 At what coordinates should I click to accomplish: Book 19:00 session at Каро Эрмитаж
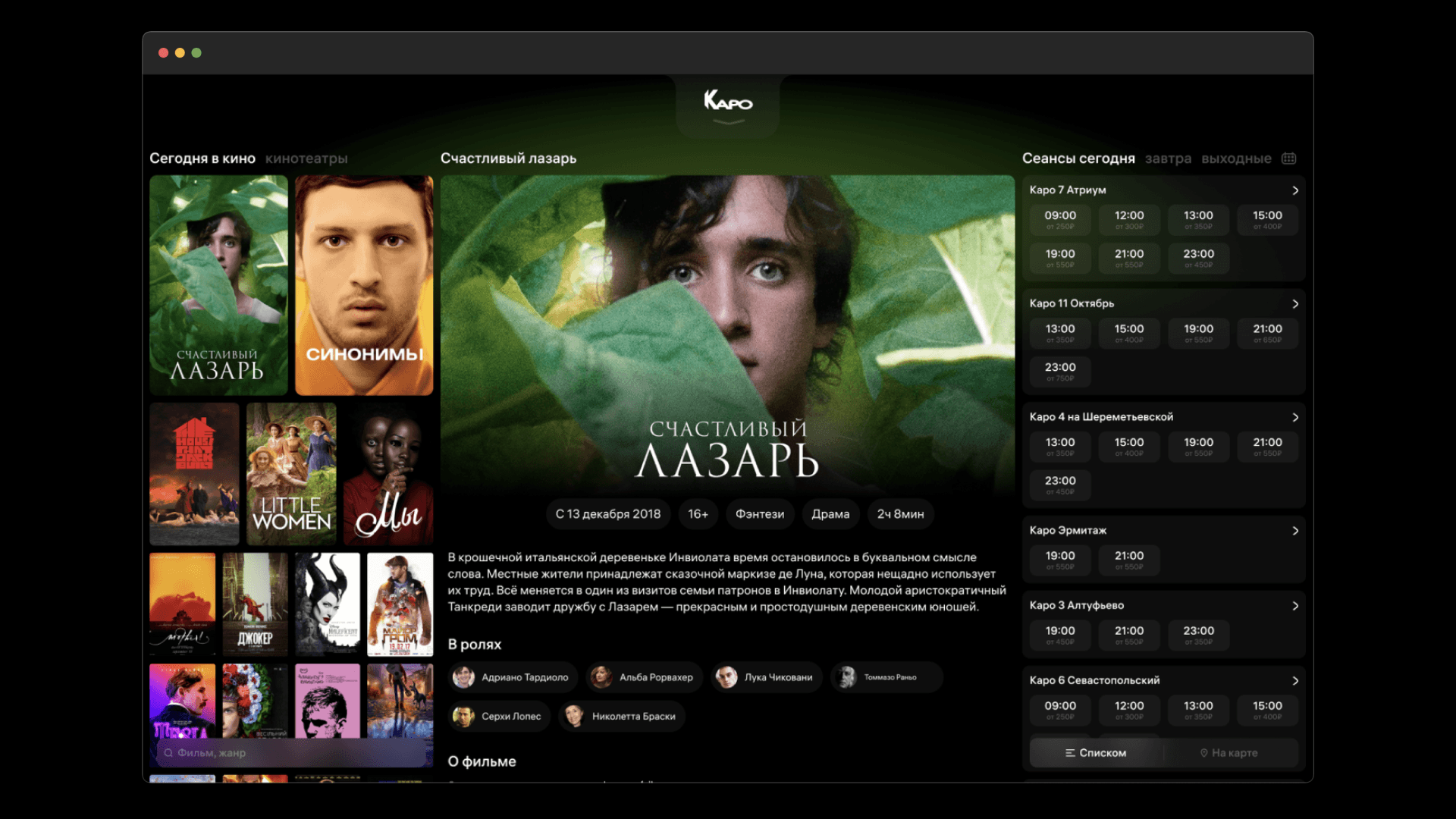click(x=1060, y=560)
